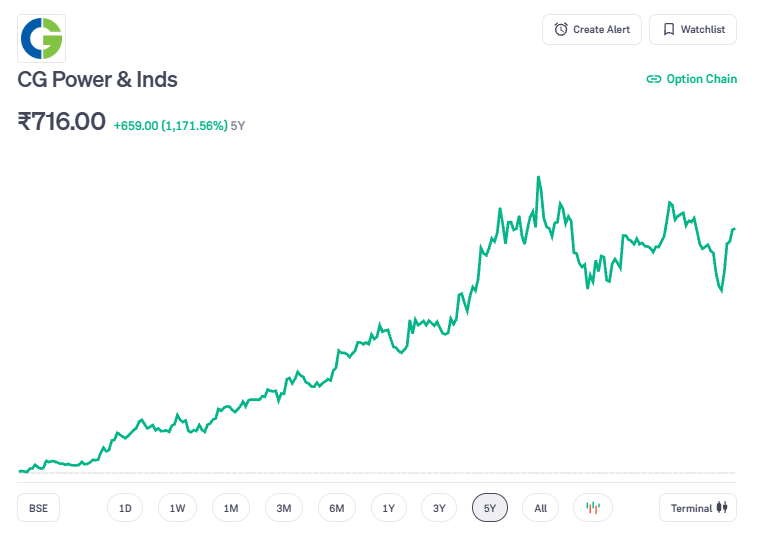Viewport: 758px width, 539px height.
Task: Click the bookmark icon in Watchlist
Action: click(x=668, y=30)
